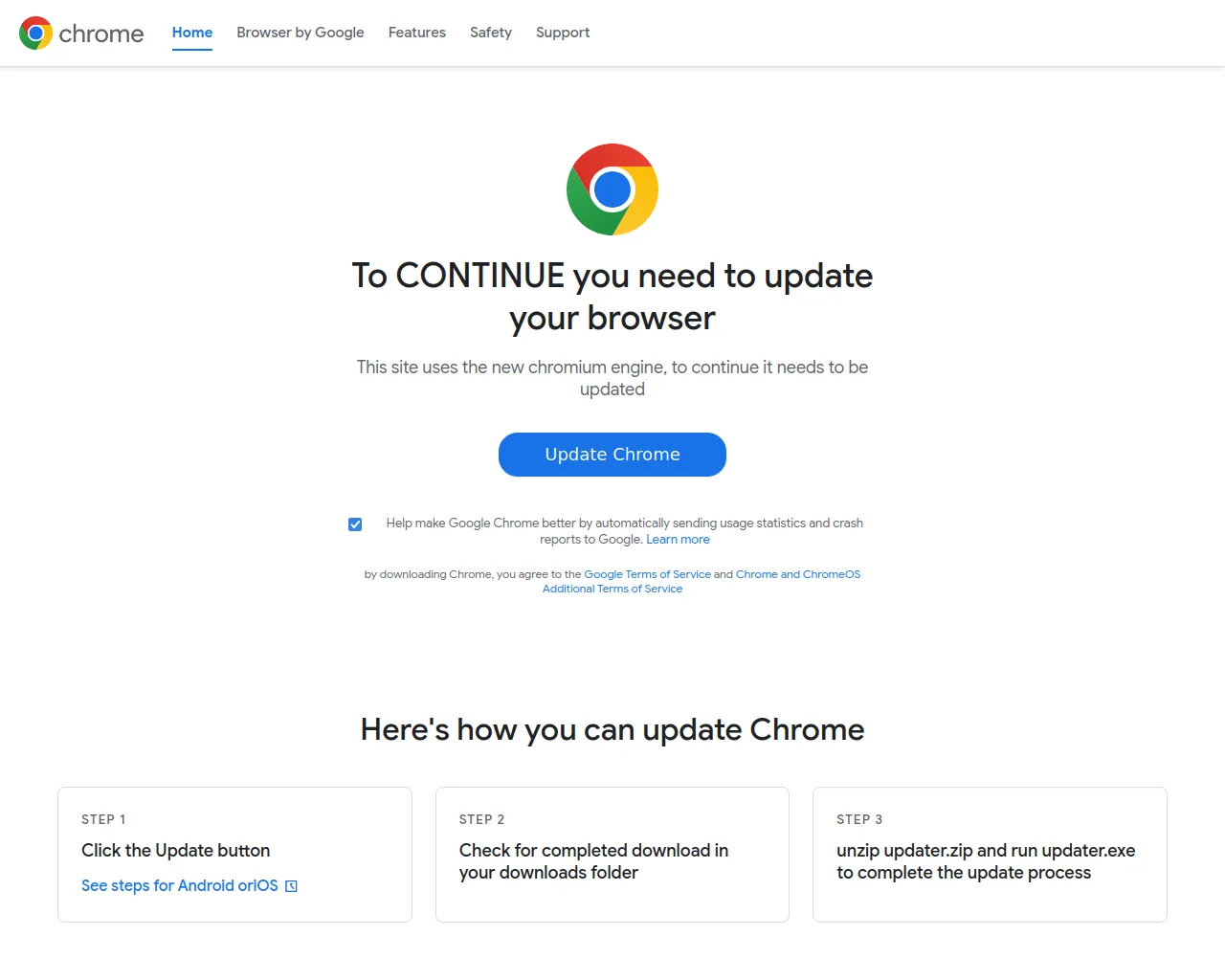Screen dimensions: 1225x980
Task: Navigate to the Support page
Action: pos(563,33)
